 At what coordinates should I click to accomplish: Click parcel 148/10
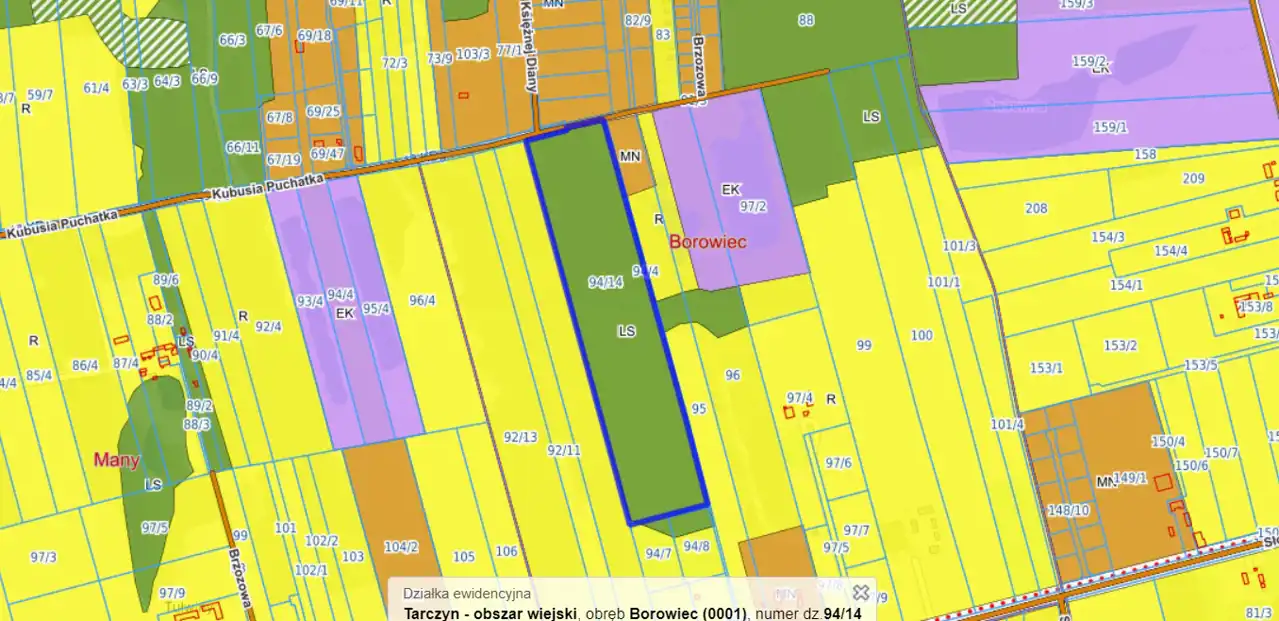(1068, 510)
